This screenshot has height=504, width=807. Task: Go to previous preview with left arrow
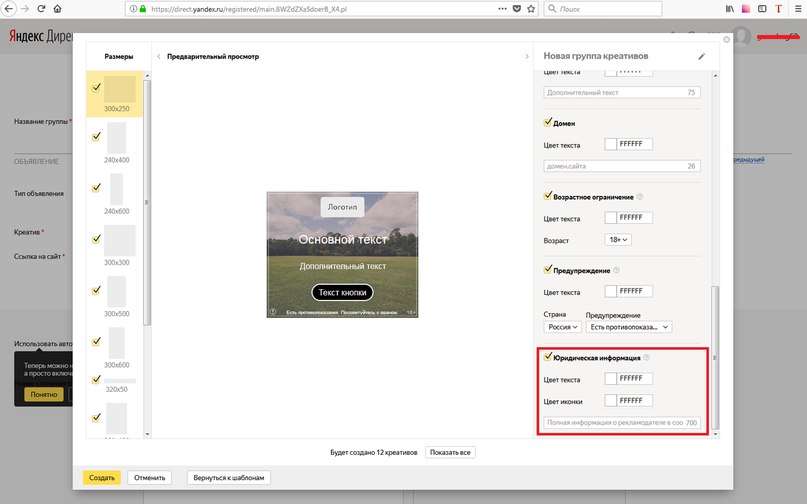(x=158, y=57)
